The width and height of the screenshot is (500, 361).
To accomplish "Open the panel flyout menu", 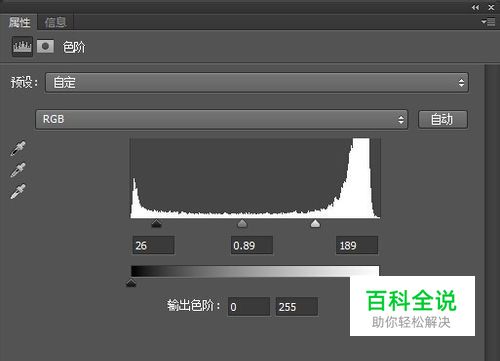I will [x=488, y=22].
